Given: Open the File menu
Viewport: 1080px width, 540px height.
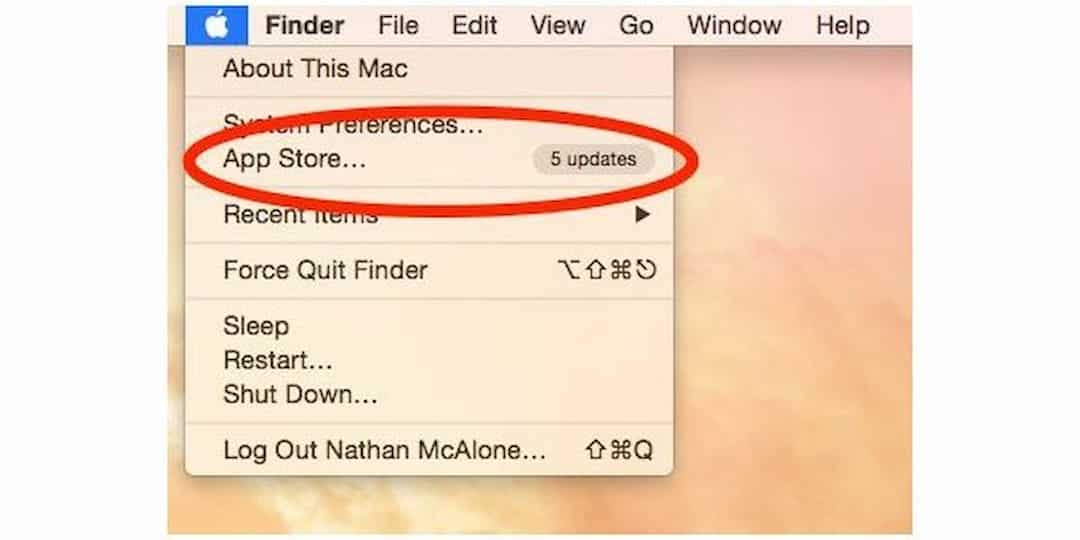Looking at the screenshot, I should click(398, 25).
